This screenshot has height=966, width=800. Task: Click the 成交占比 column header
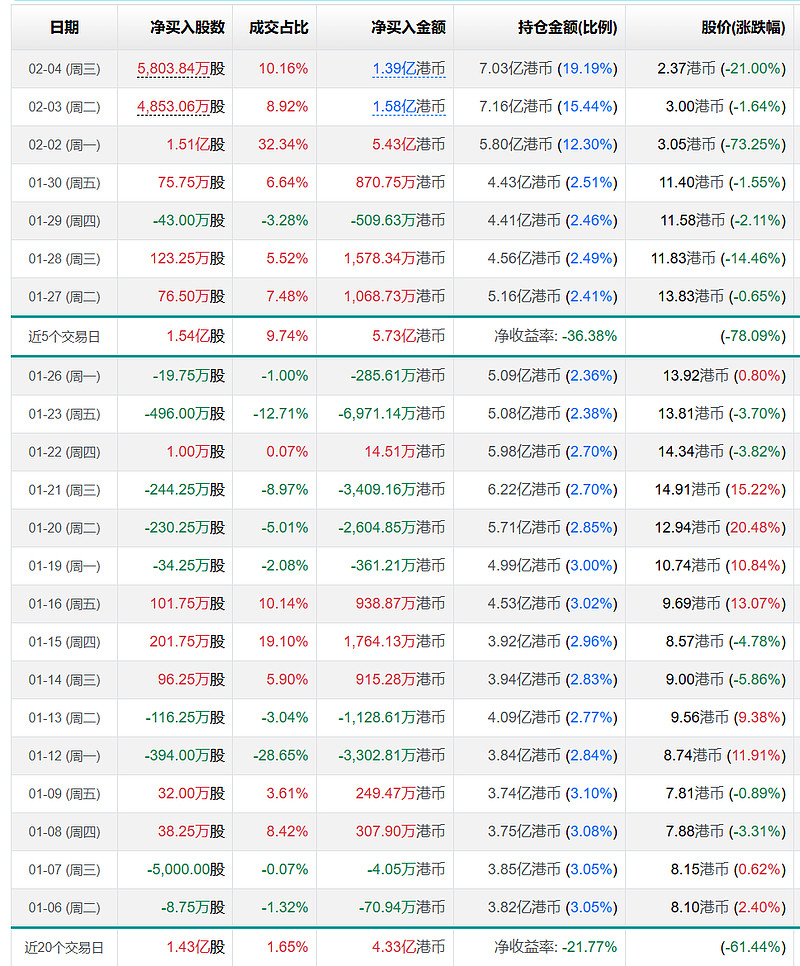pos(278,28)
